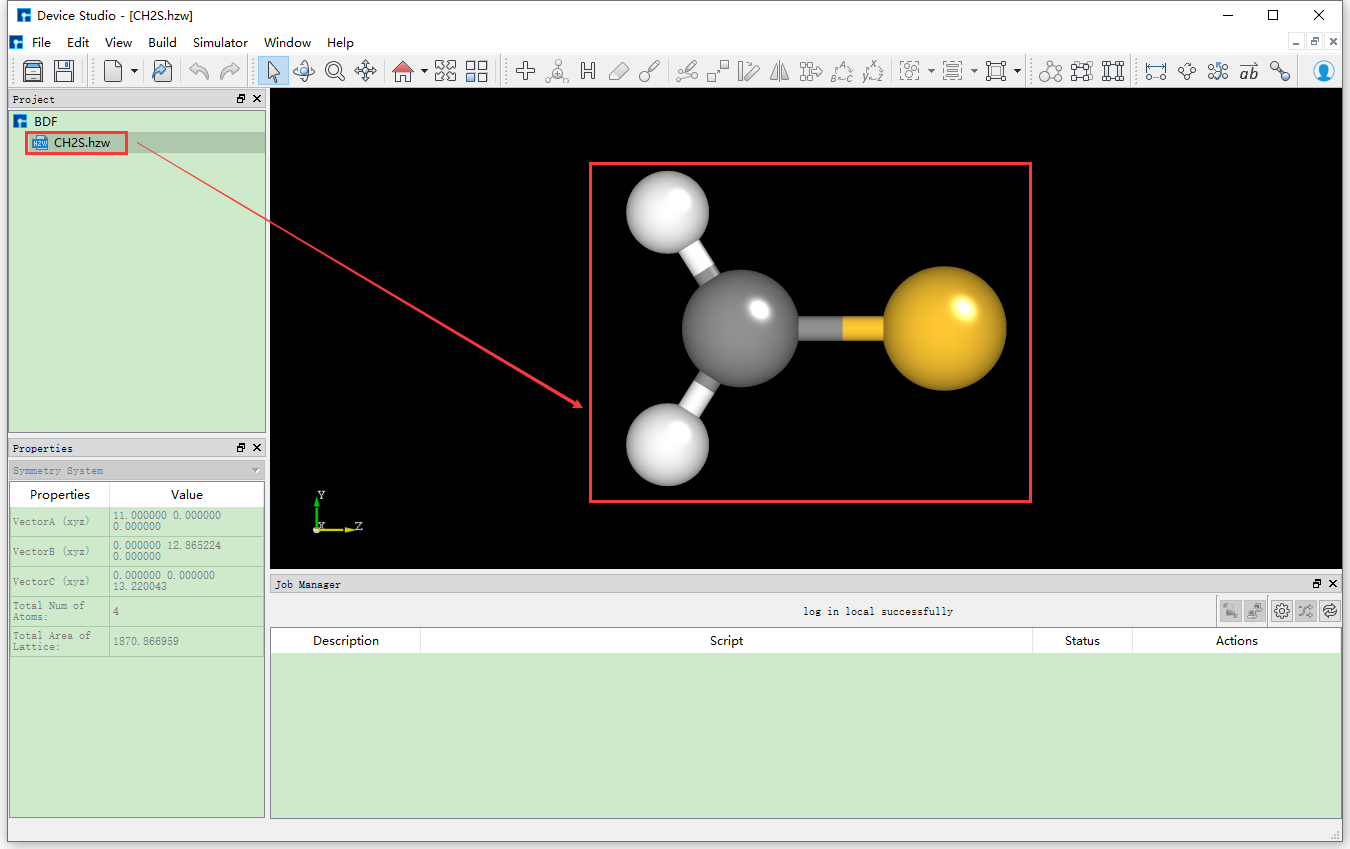Click the mirror/flip structure icon

click(x=779, y=71)
